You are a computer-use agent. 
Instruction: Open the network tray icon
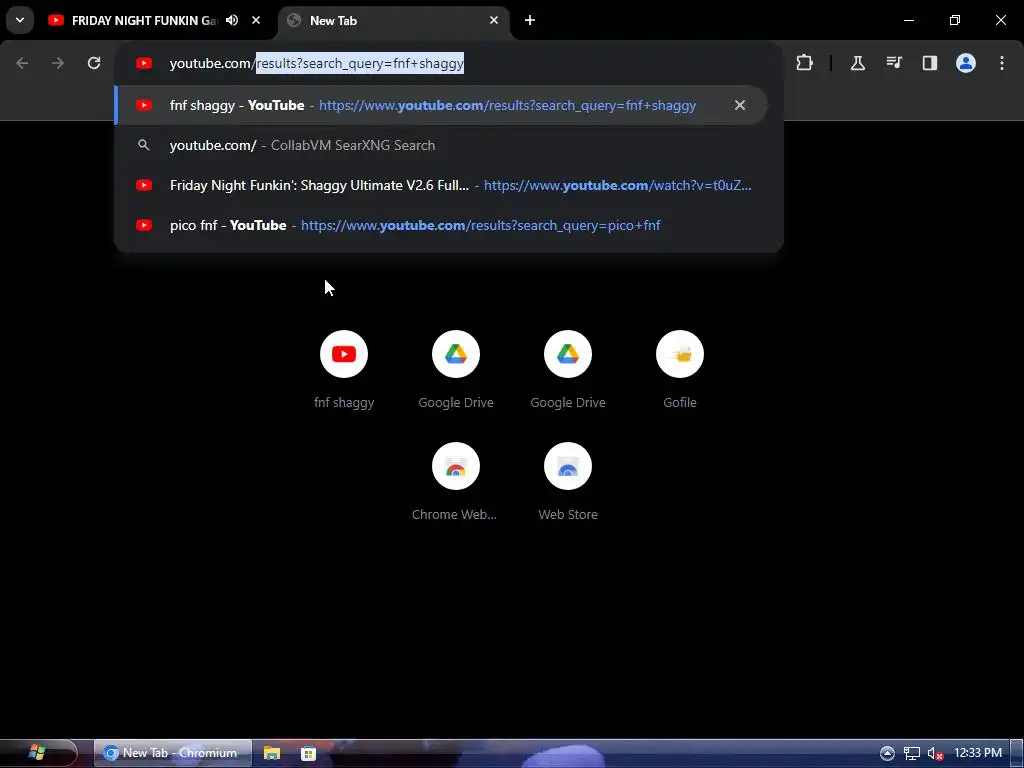pos(912,753)
